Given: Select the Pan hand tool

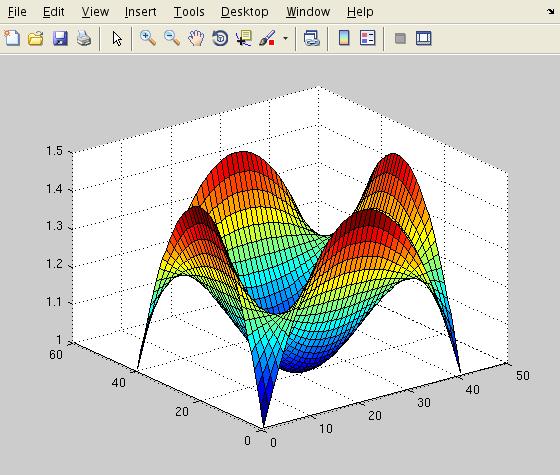Looking at the screenshot, I should click(196, 38).
